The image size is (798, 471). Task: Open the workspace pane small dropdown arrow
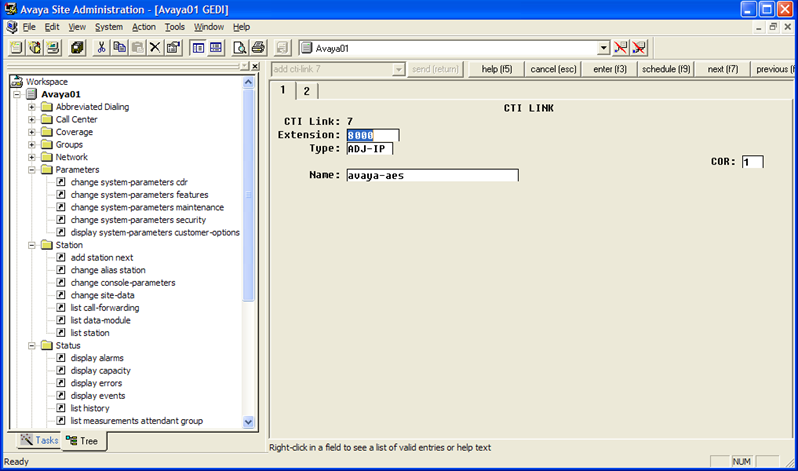(244, 66)
